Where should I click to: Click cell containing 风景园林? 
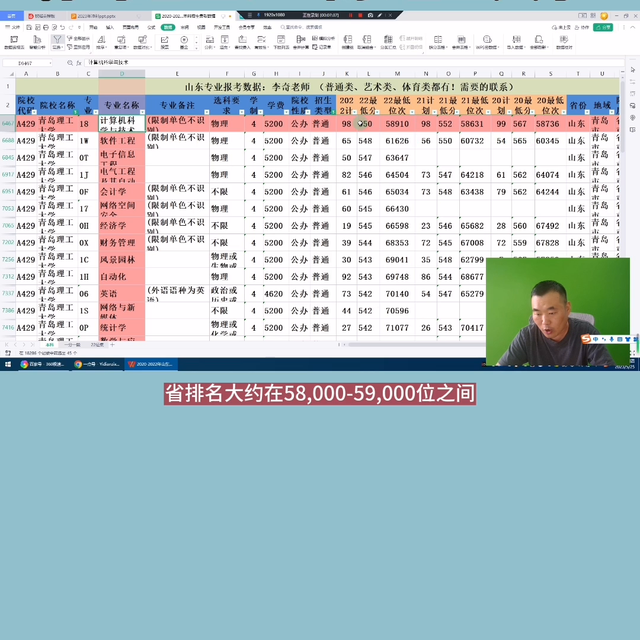click(x=122, y=260)
